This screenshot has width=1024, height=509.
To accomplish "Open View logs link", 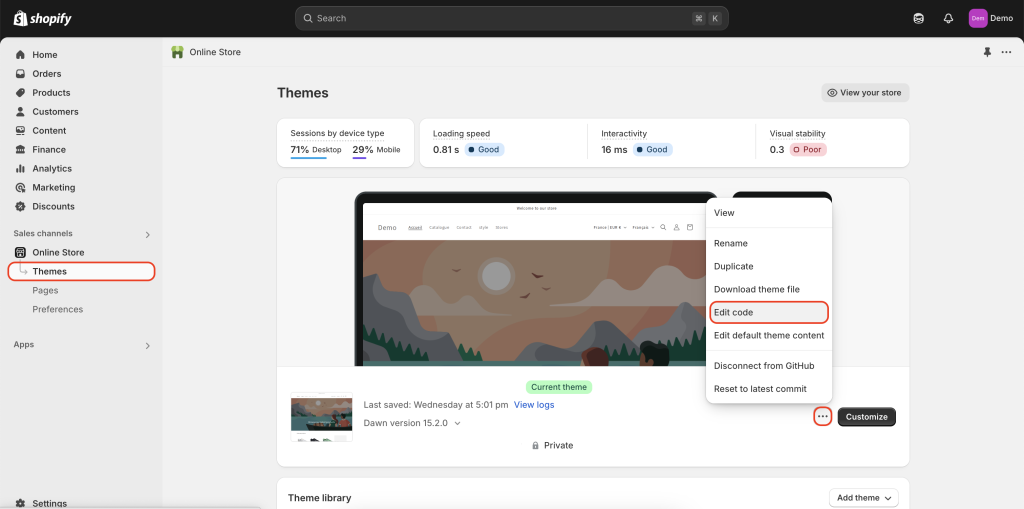I will [x=534, y=405].
